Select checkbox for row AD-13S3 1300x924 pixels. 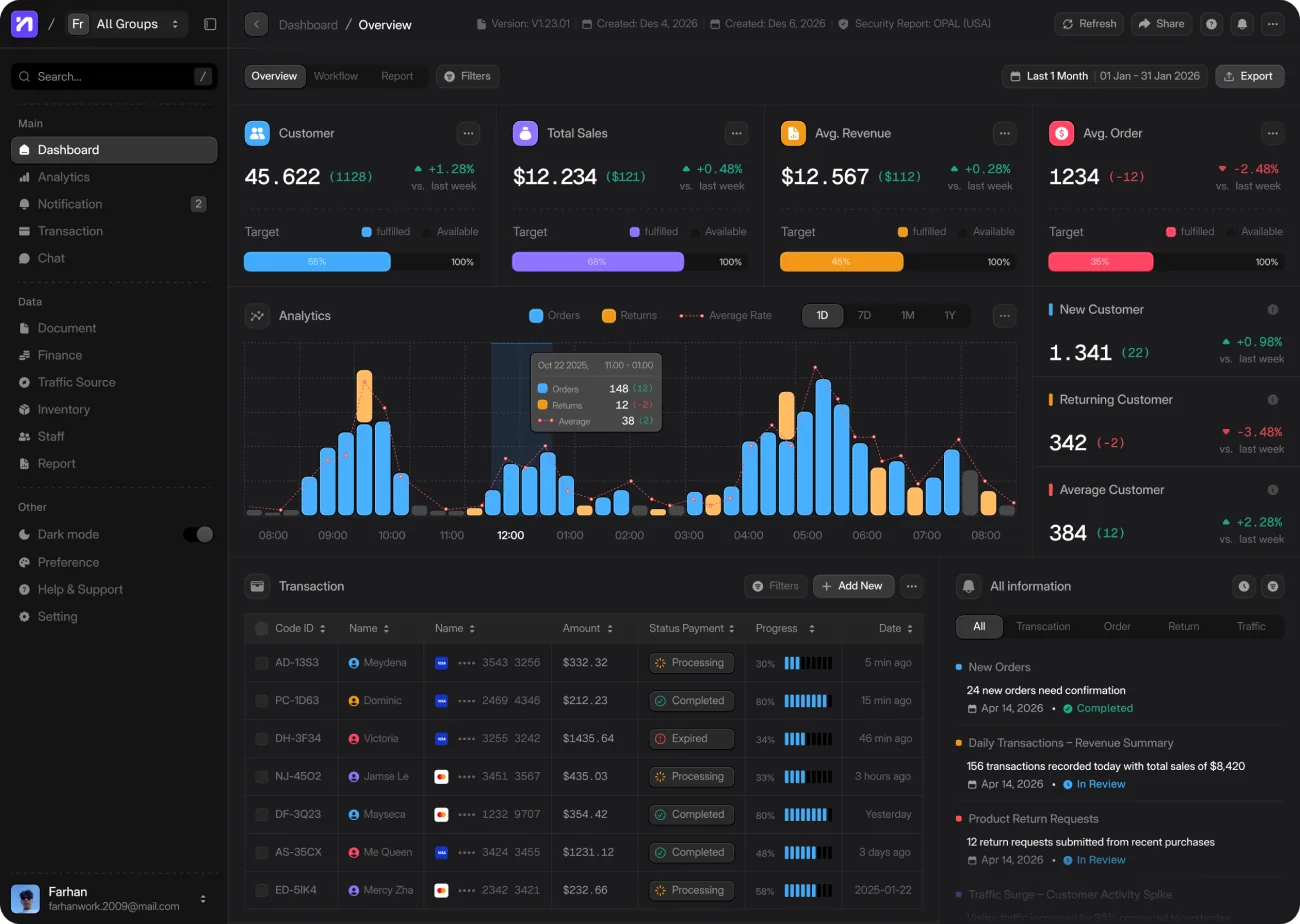tap(262, 663)
